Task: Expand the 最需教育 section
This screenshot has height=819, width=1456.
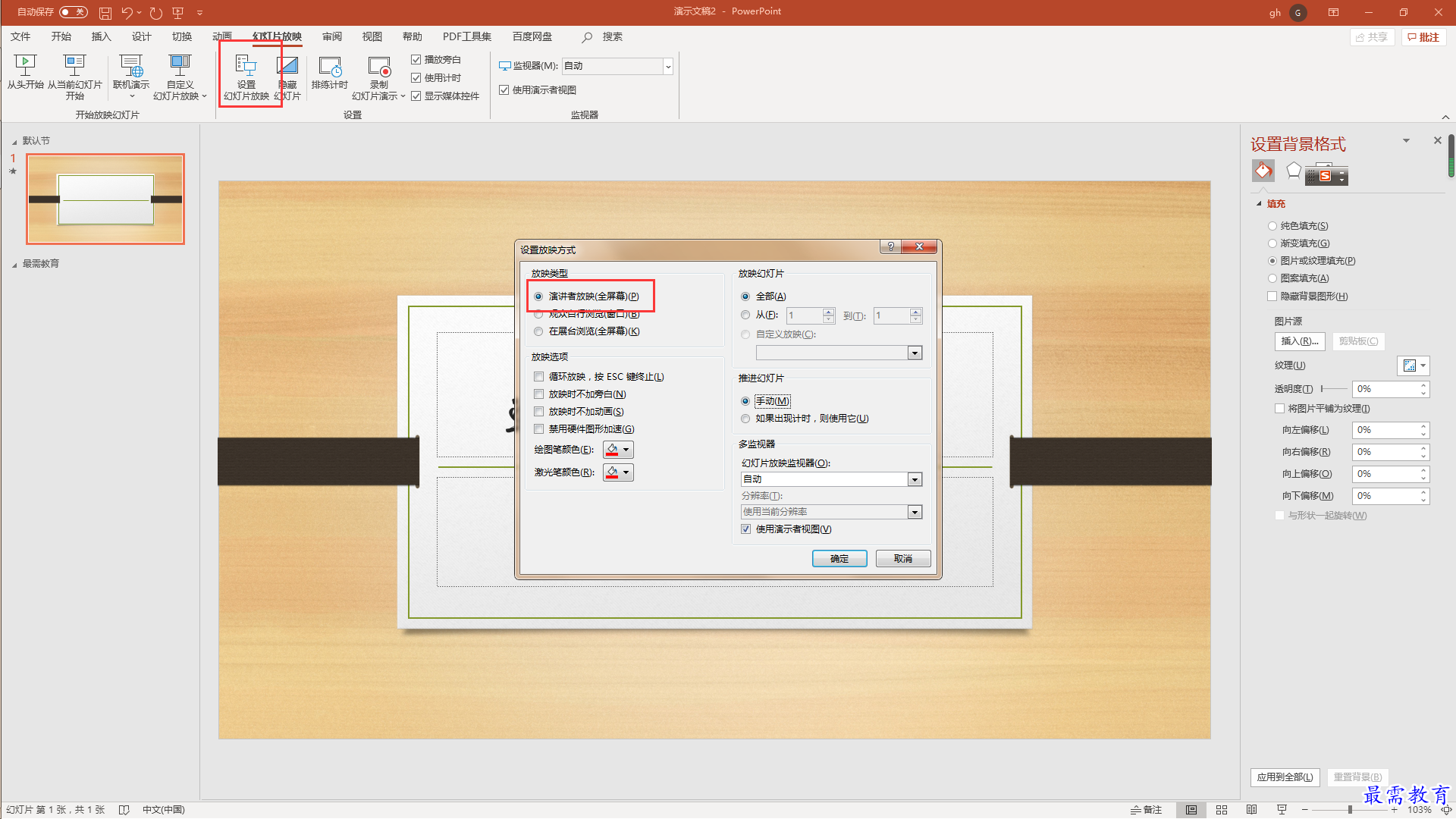Action: pyautogui.click(x=14, y=265)
